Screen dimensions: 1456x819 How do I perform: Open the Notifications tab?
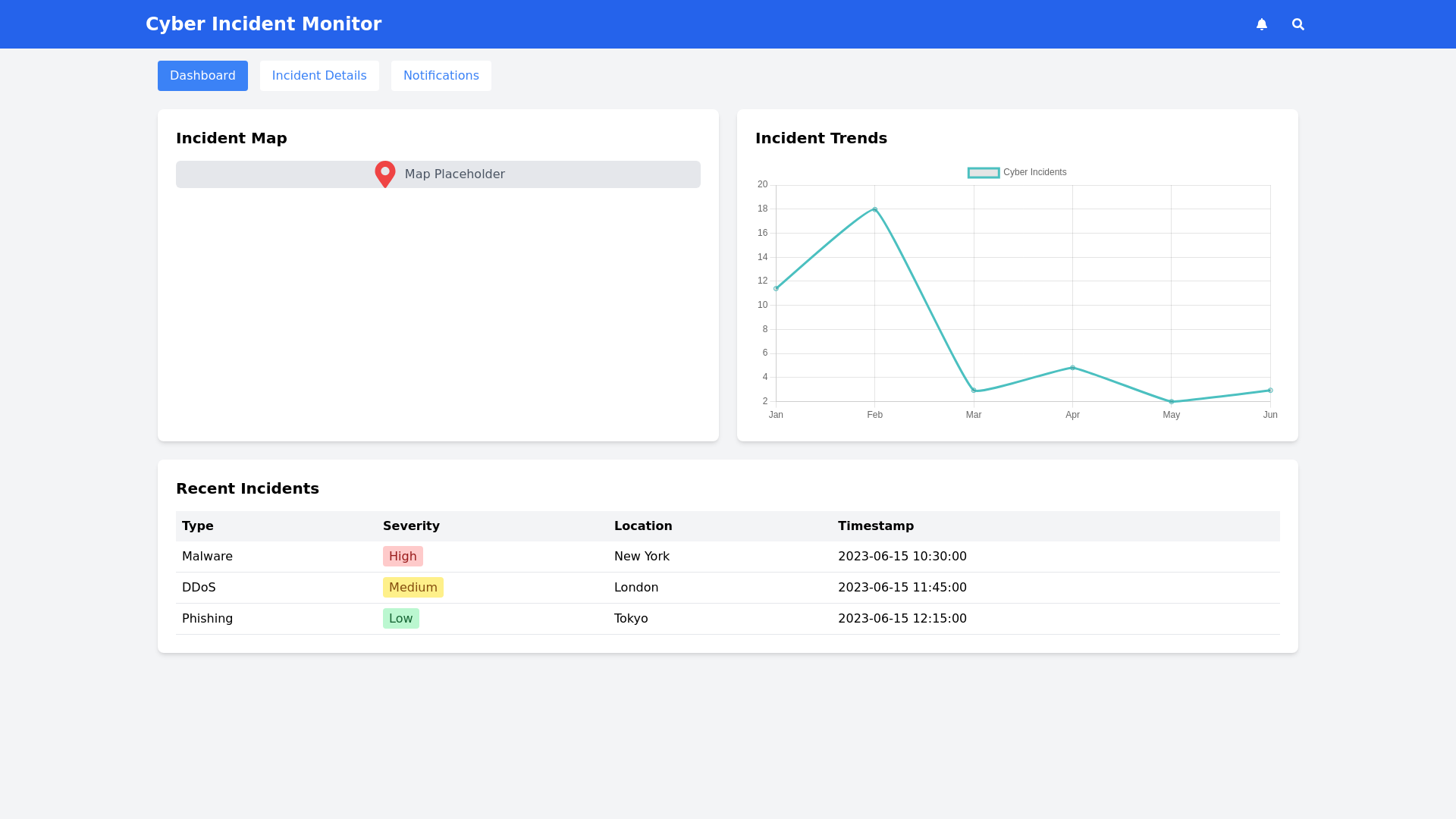pyautogui.click(x=441, y=76)
